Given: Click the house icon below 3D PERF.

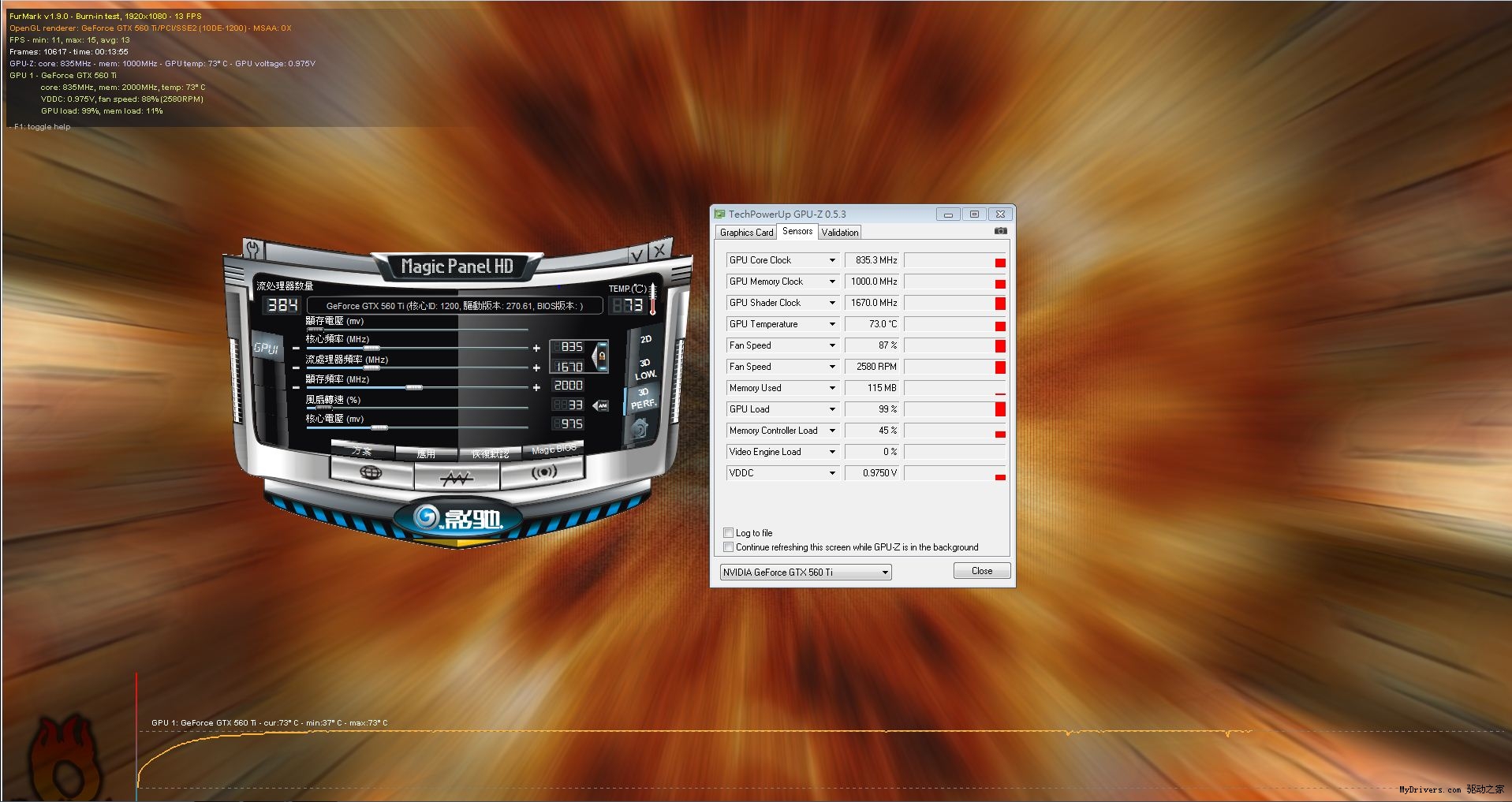Looking at the screenshot, I should click(x=640, y=428).
